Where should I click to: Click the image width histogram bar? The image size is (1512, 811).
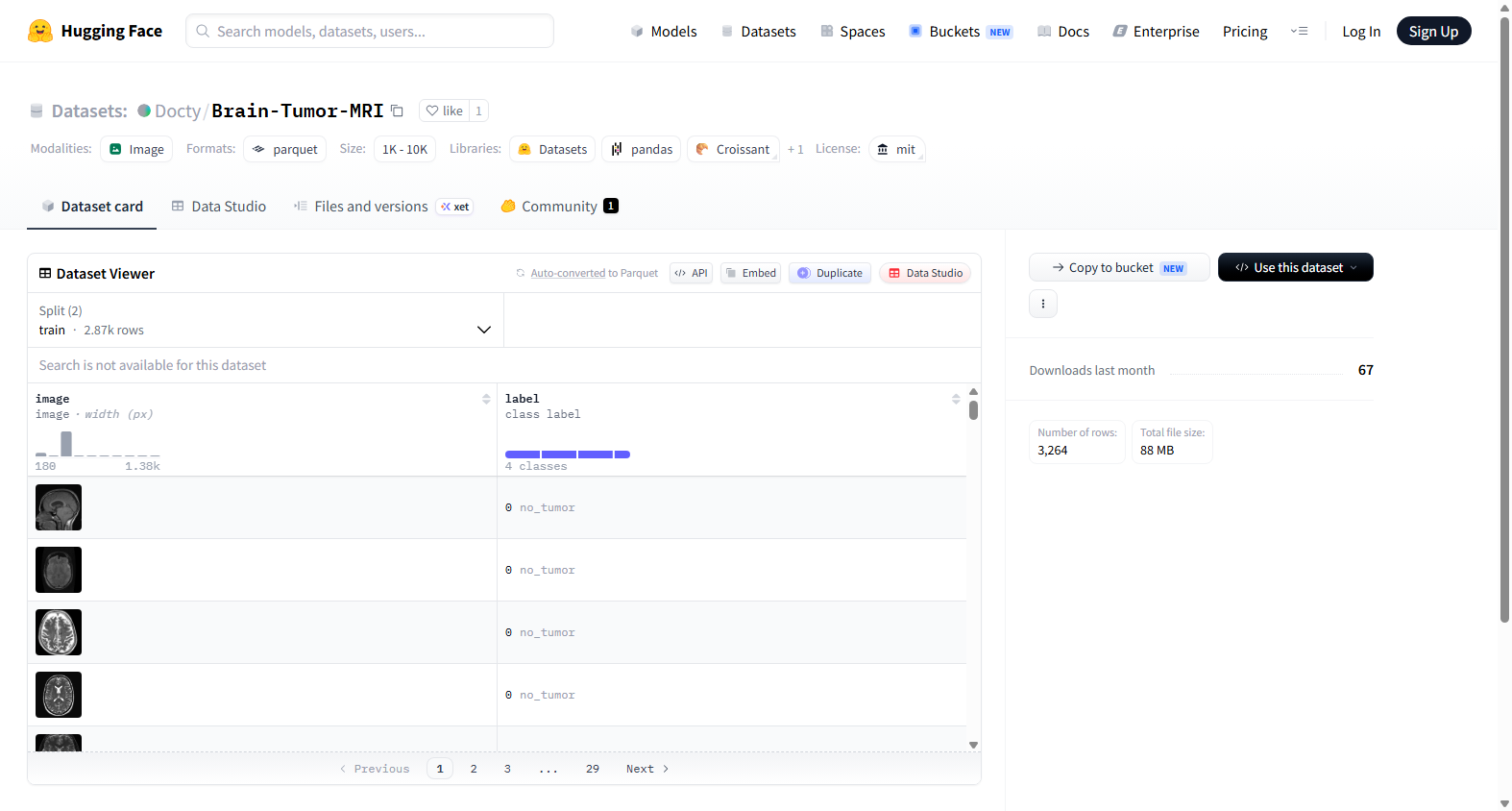[x=66, y=444]
